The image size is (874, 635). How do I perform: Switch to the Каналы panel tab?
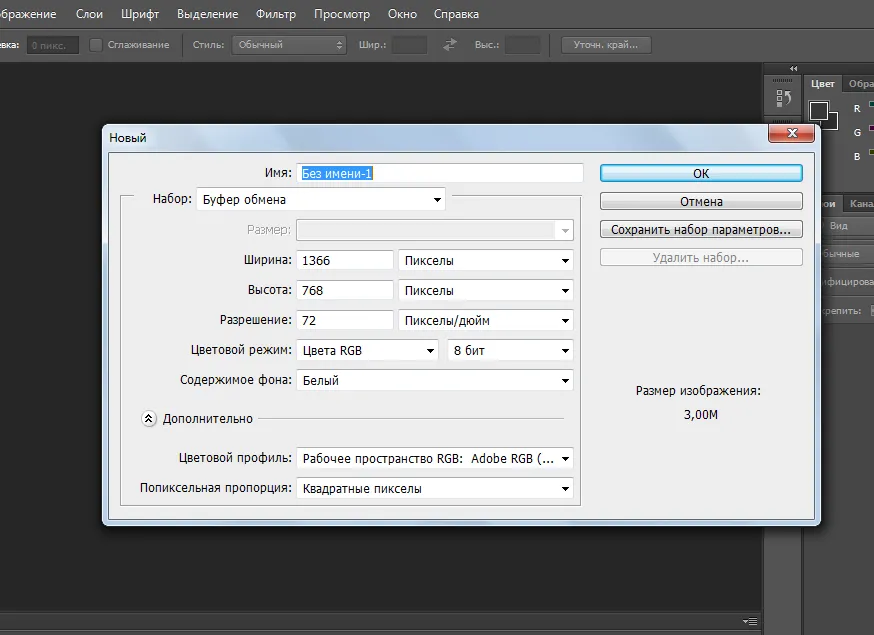[x=860, y=203]
